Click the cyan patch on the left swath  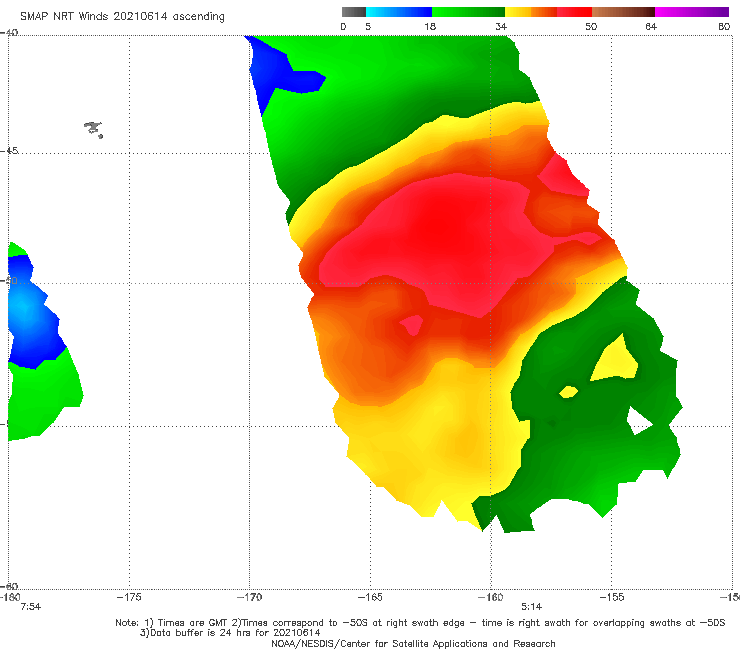pyautogui.click(x=21, y=307)
